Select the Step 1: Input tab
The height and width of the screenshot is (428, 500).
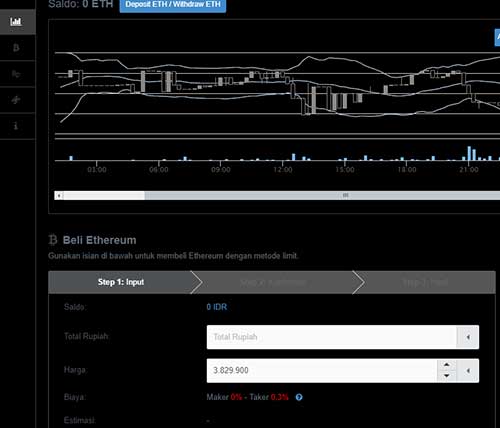[x=121, y=282]
